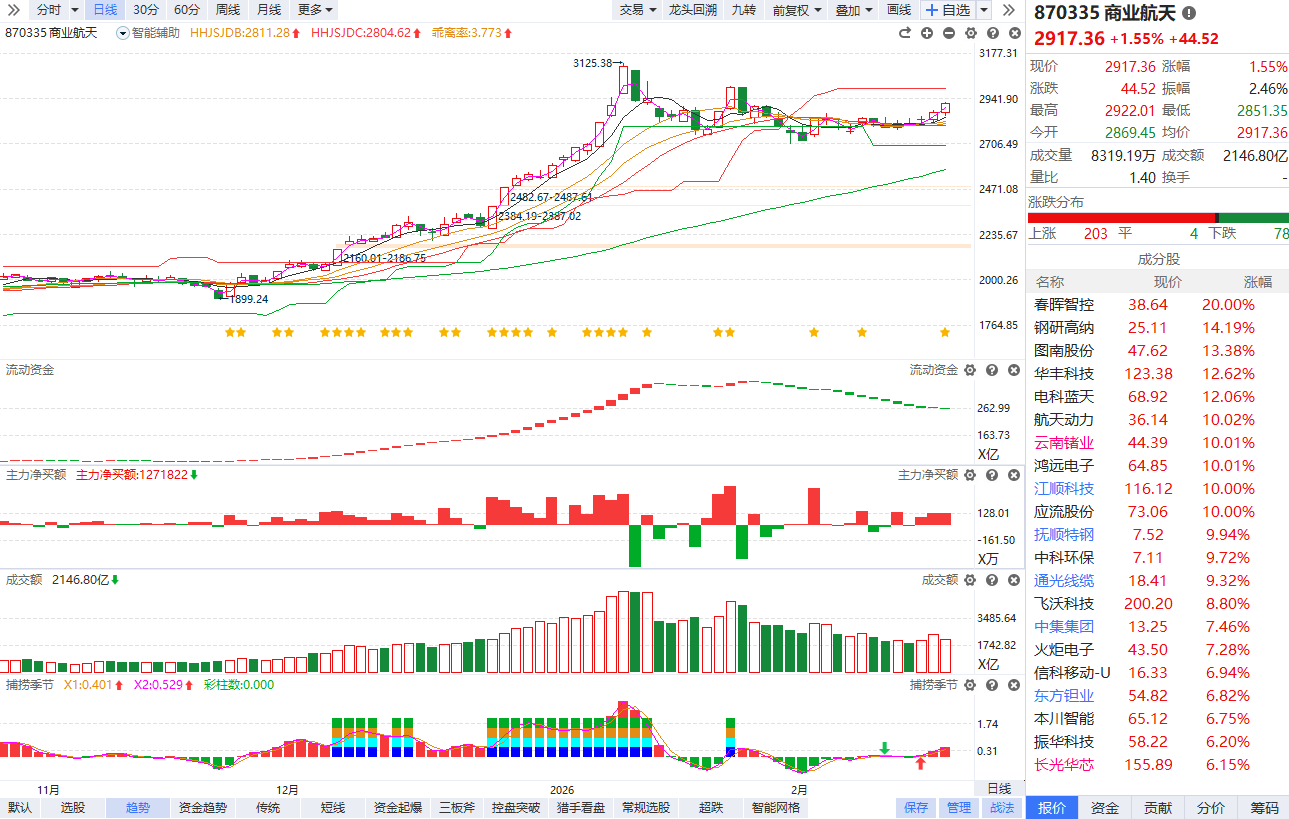Zoom in the K-line chart with plus icon
The height and width of the screenshot is (819, 1289).
tap(927, 33)
